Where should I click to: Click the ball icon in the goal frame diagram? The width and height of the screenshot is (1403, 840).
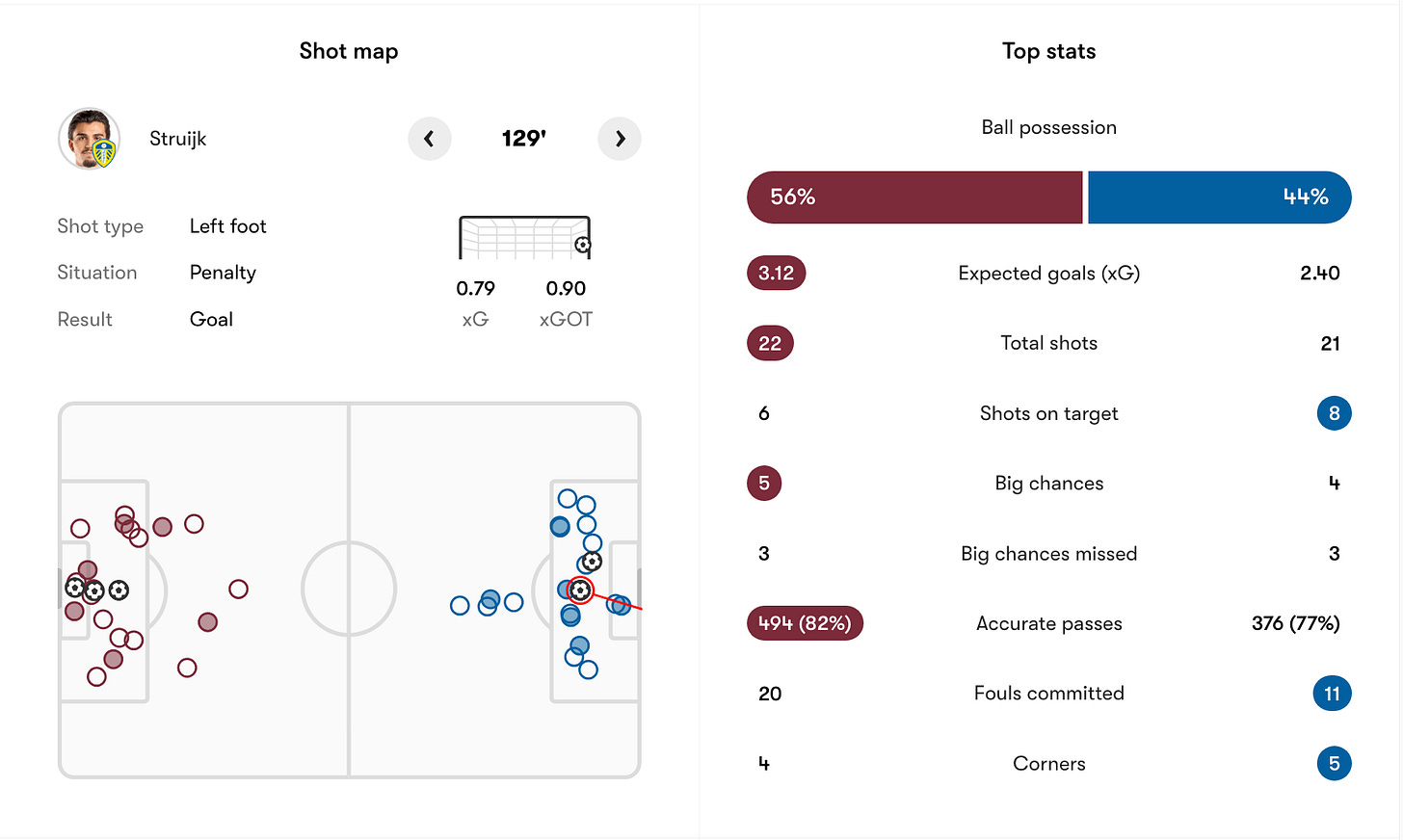582,245
